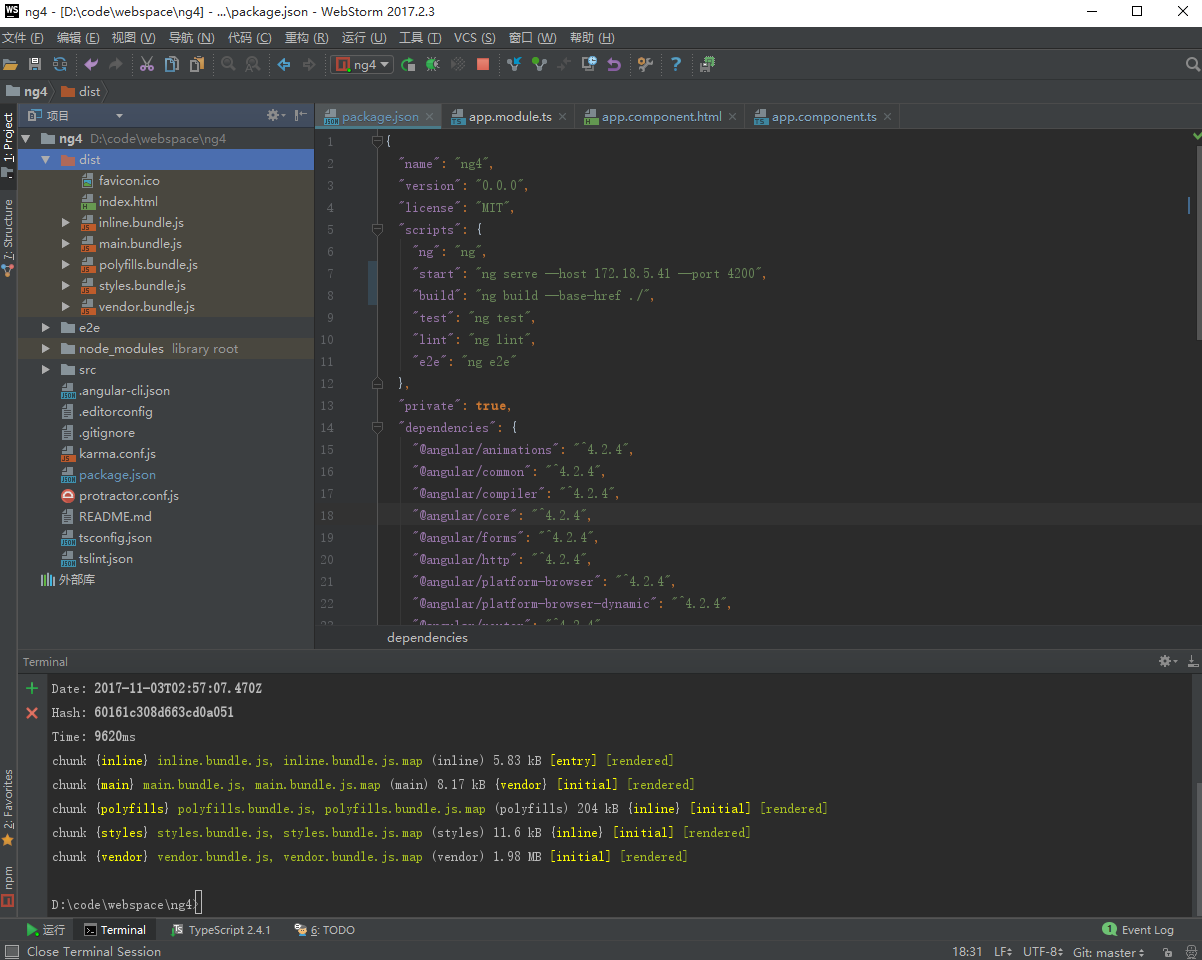Switch to the app.component.ts tab
Viewport: 1202px width, 960px height.
823,117
